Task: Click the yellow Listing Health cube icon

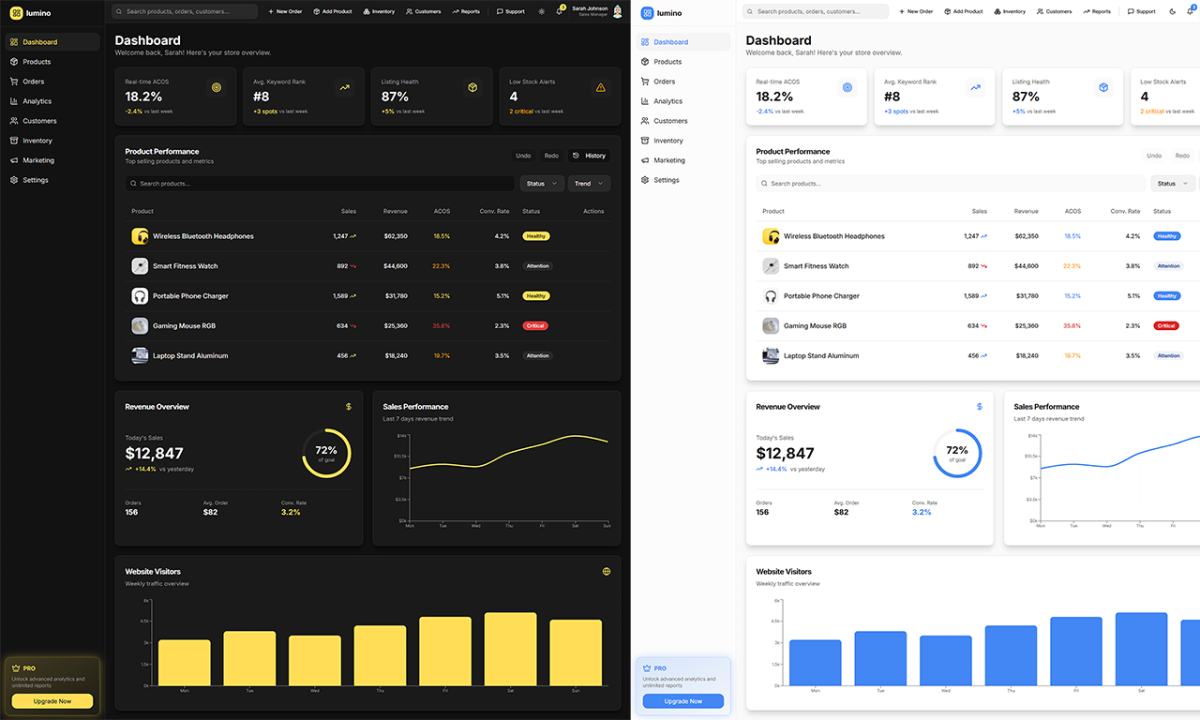Action: click(472, 88)
